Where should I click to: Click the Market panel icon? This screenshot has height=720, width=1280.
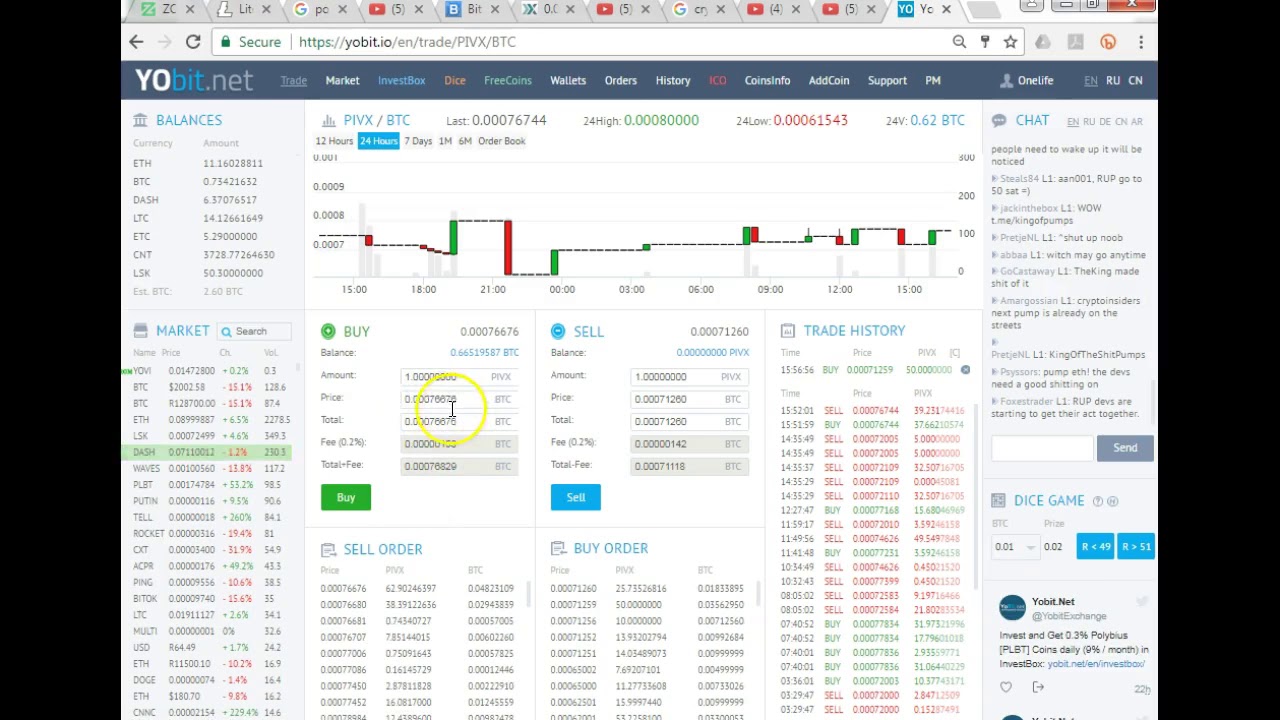coord(141,331)
